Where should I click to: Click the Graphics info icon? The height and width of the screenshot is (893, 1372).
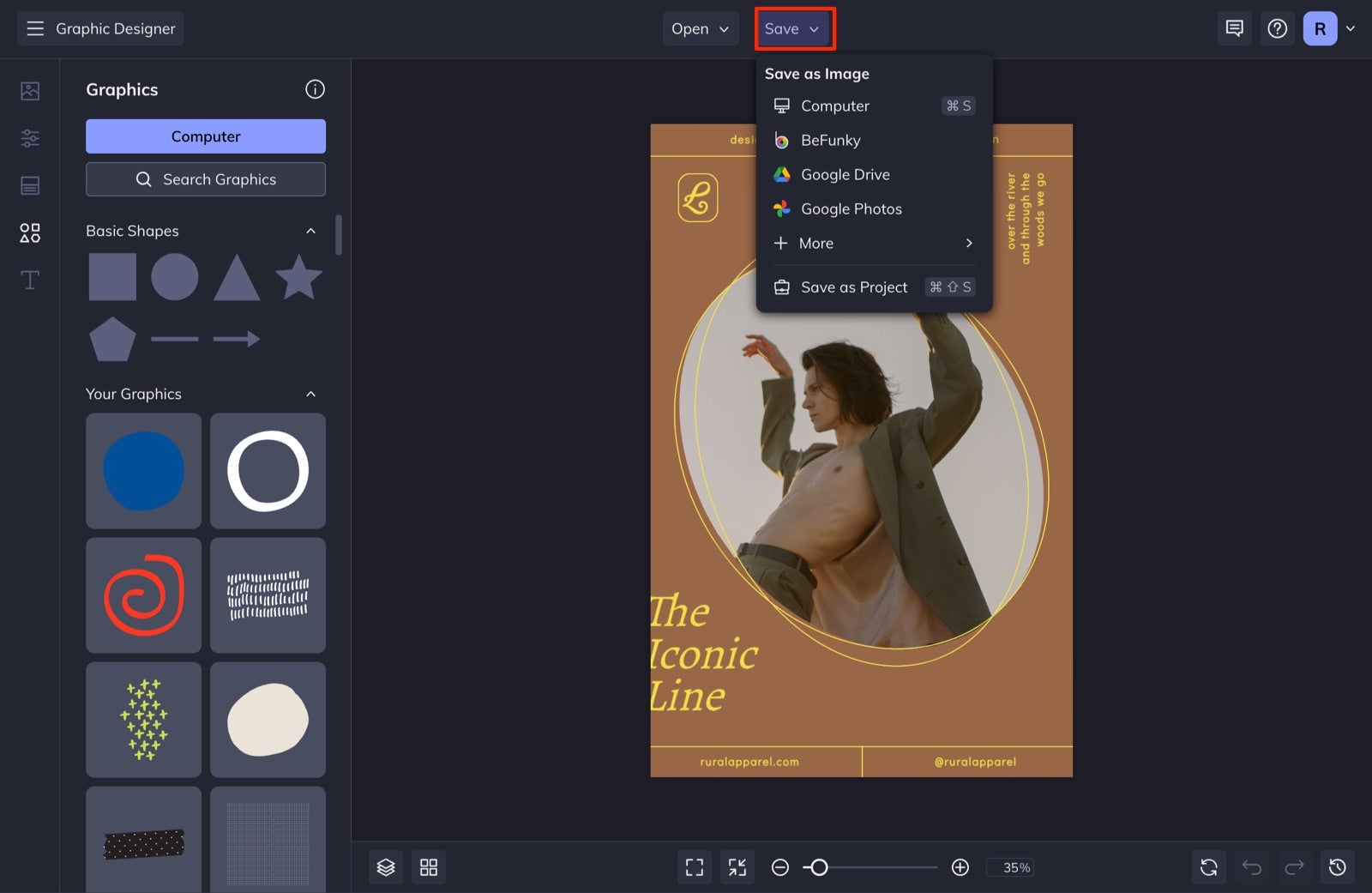(x=315, y=89)
